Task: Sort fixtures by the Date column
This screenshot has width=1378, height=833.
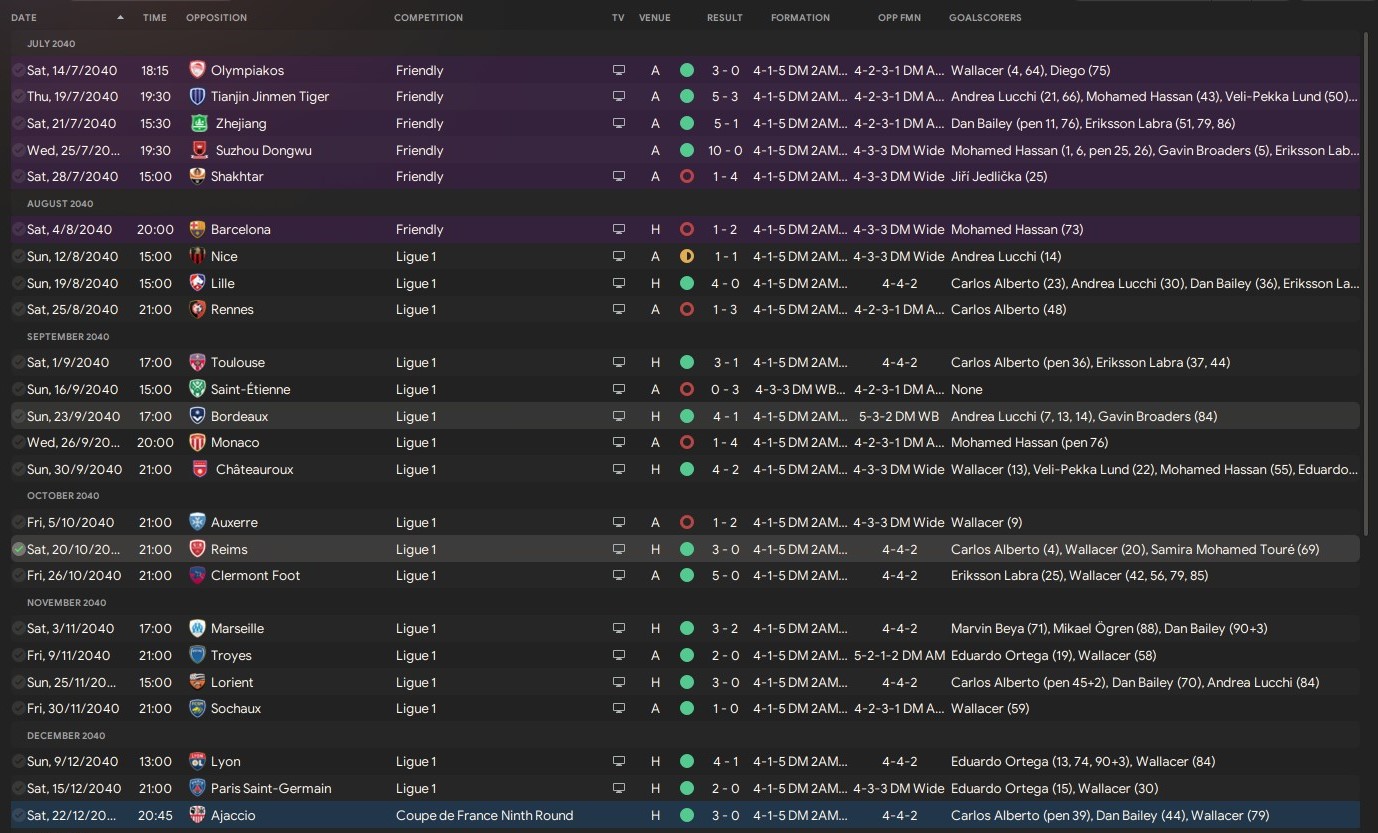Action: coord(24,17)
